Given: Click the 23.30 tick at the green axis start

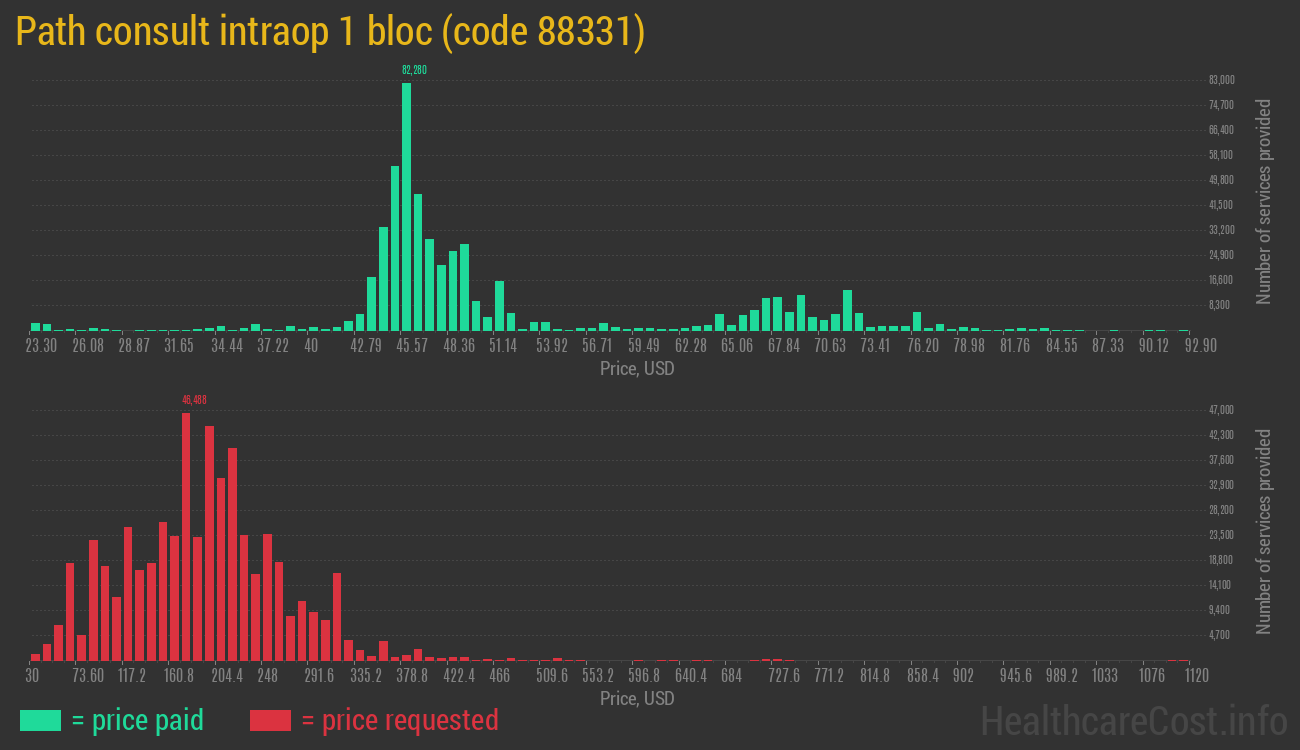Looking at the screenshot, I should pos(40,346).
